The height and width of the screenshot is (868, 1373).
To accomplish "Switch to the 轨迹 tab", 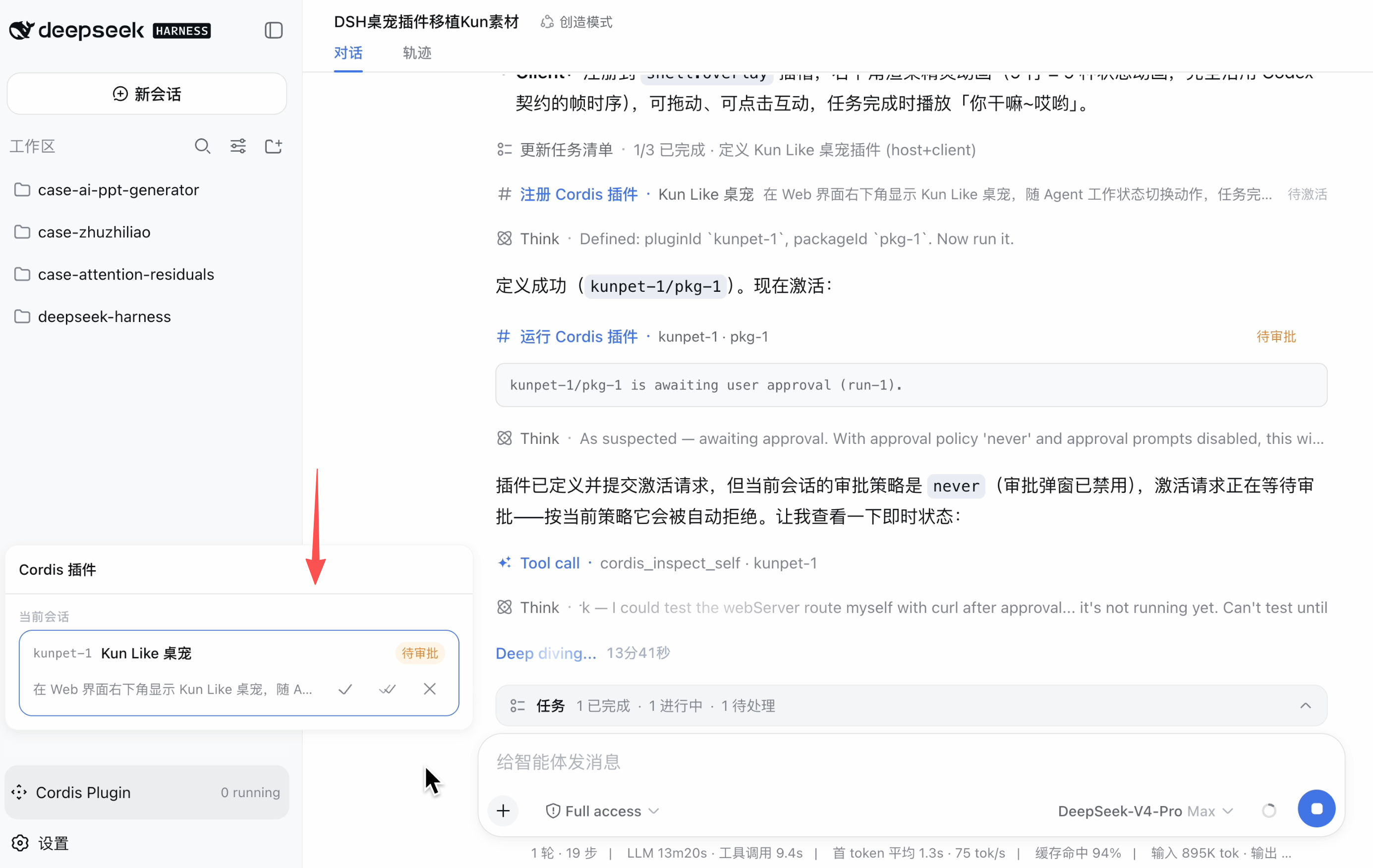I will [x=417, y=53].
